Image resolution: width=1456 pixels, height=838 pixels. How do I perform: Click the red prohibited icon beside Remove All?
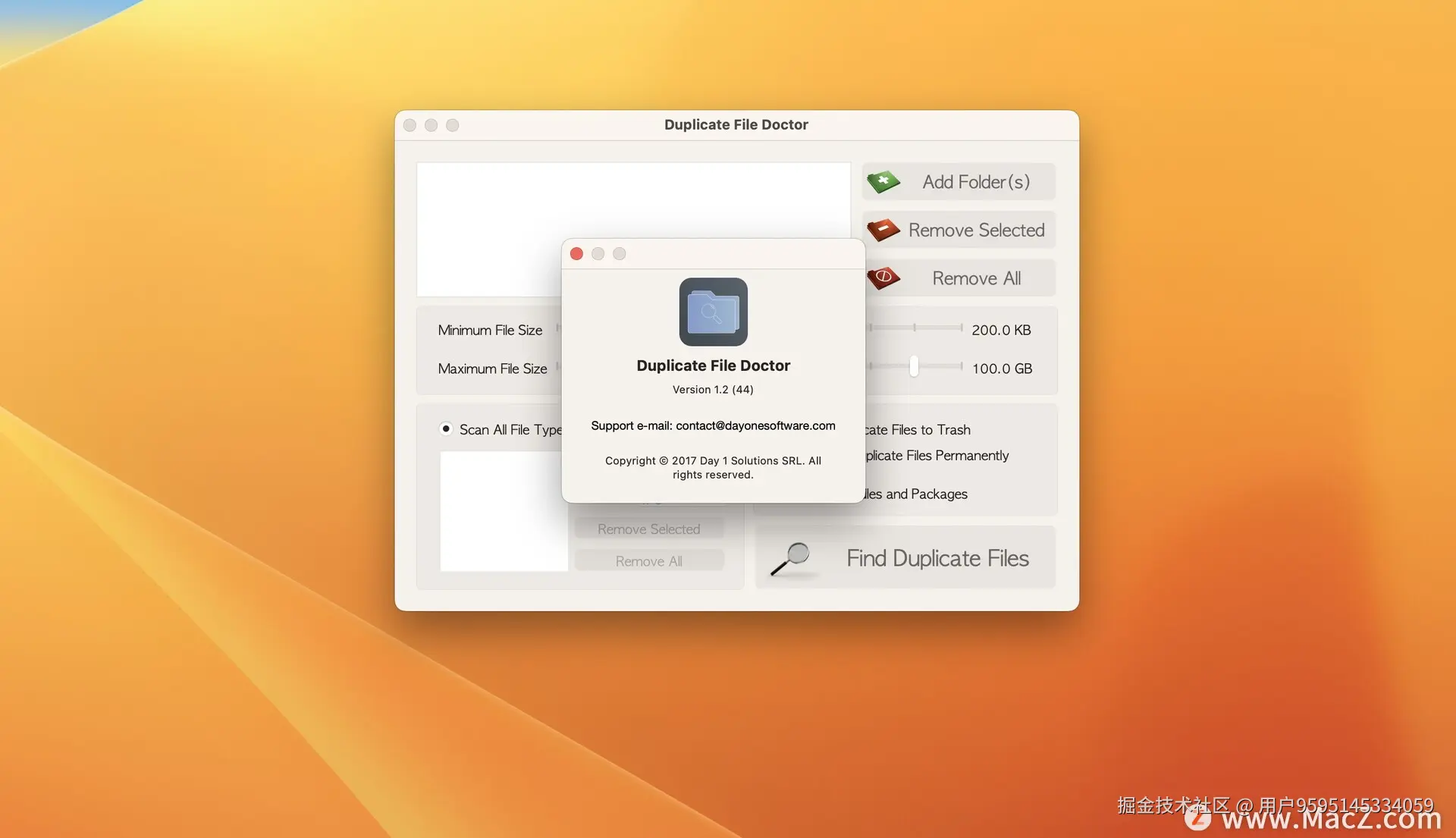tap(883, 278)
